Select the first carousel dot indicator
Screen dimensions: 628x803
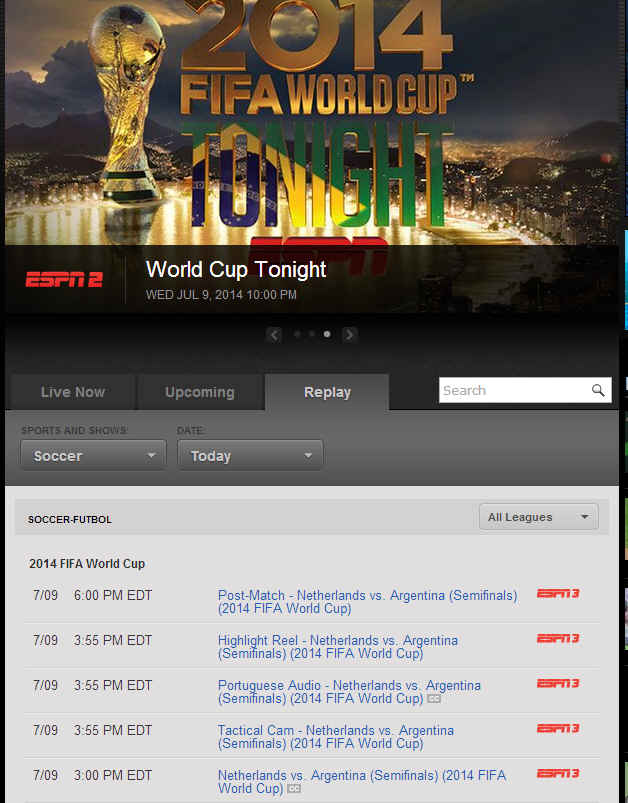coord(297,334)
